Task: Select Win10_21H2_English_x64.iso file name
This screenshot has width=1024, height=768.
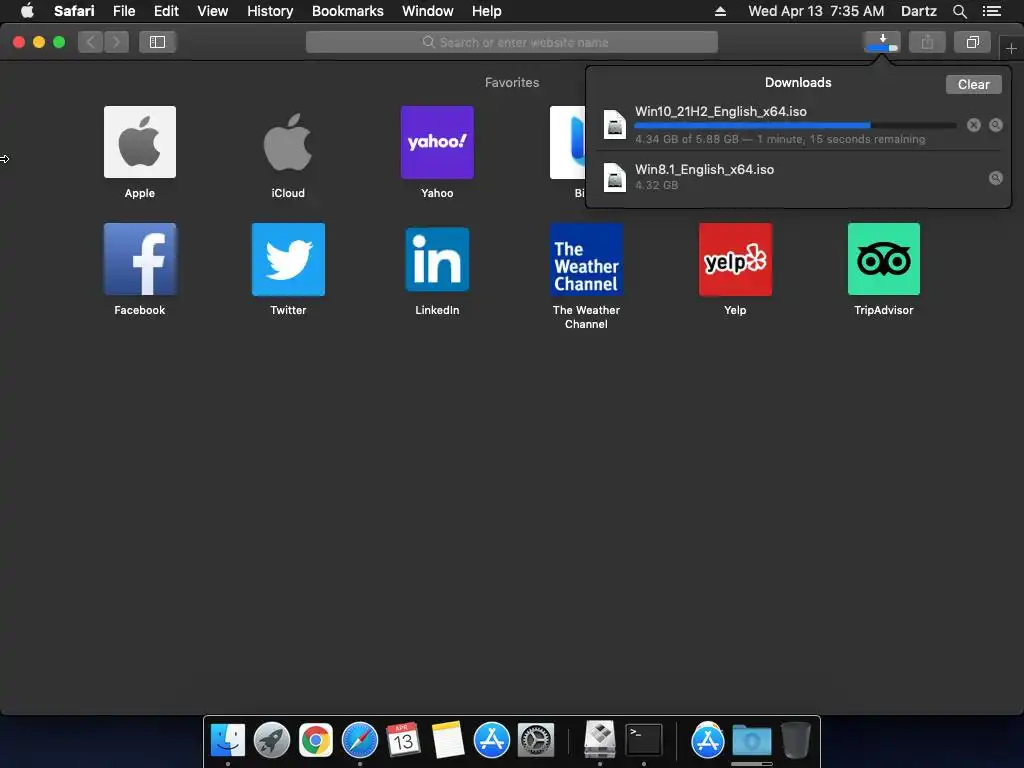Action: [x=720, y=111]
